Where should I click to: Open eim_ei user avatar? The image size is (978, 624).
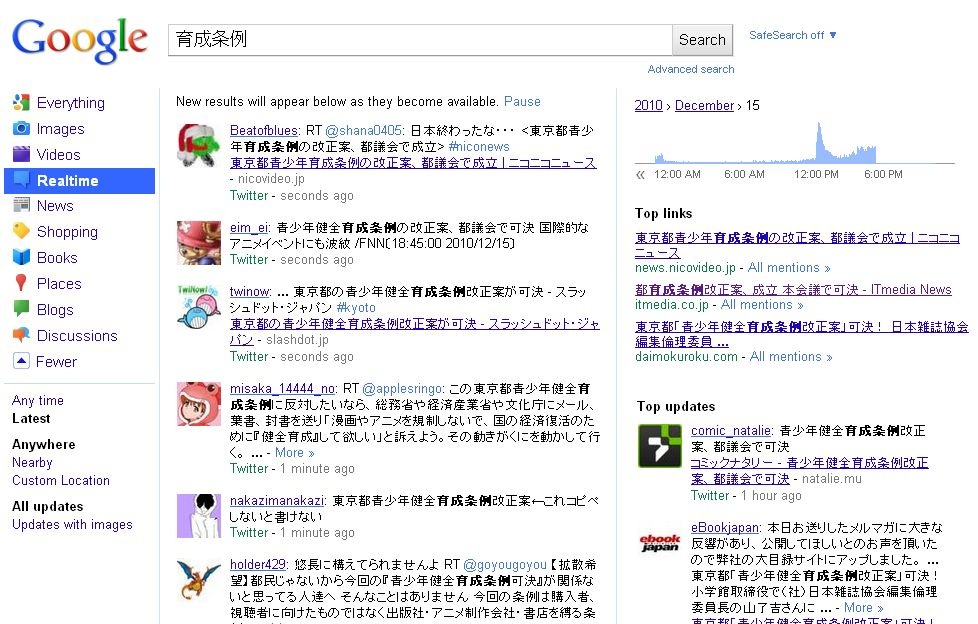pyautogui.click(x=198, y=243)
